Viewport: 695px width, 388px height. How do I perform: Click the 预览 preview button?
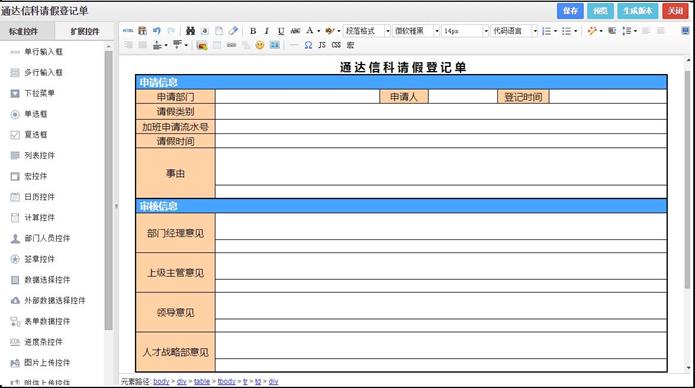(x=600, y=11)
